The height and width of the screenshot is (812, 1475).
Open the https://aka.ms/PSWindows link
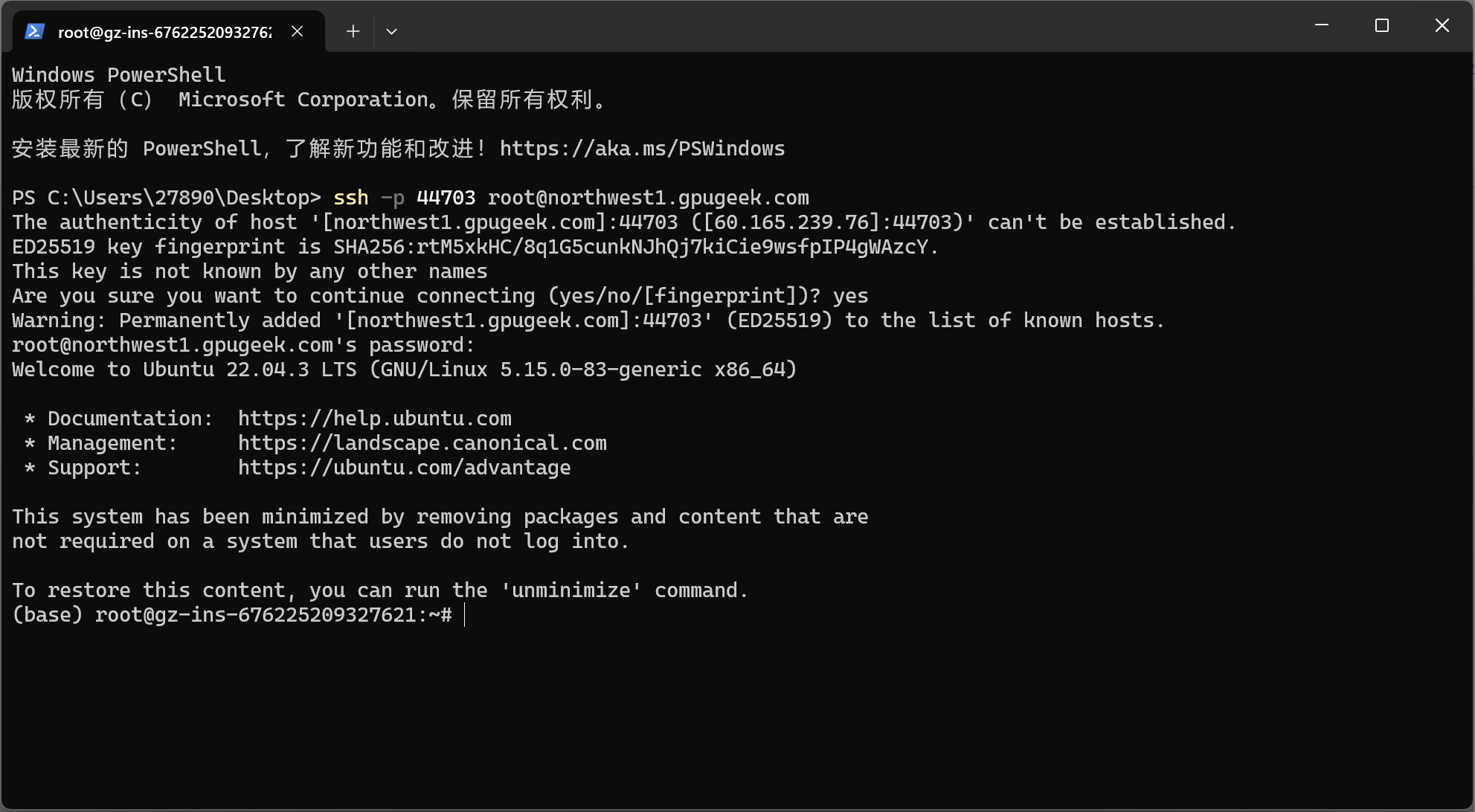[x=642, y=149]
